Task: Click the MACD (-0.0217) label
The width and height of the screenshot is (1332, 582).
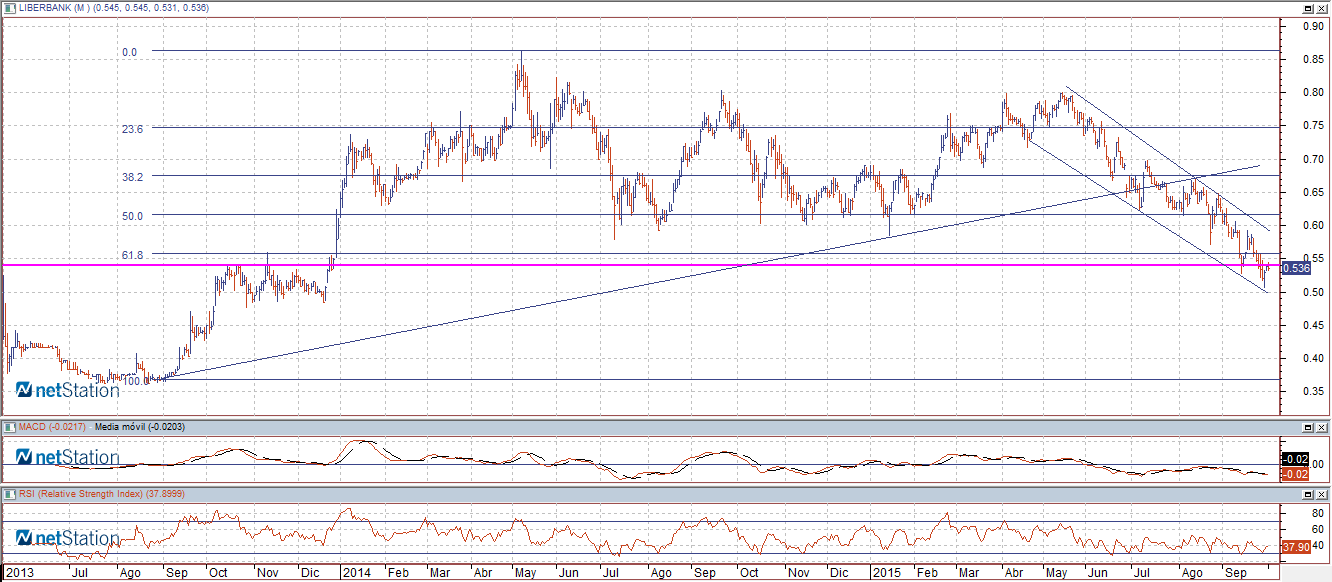Action: click(50, 427)
